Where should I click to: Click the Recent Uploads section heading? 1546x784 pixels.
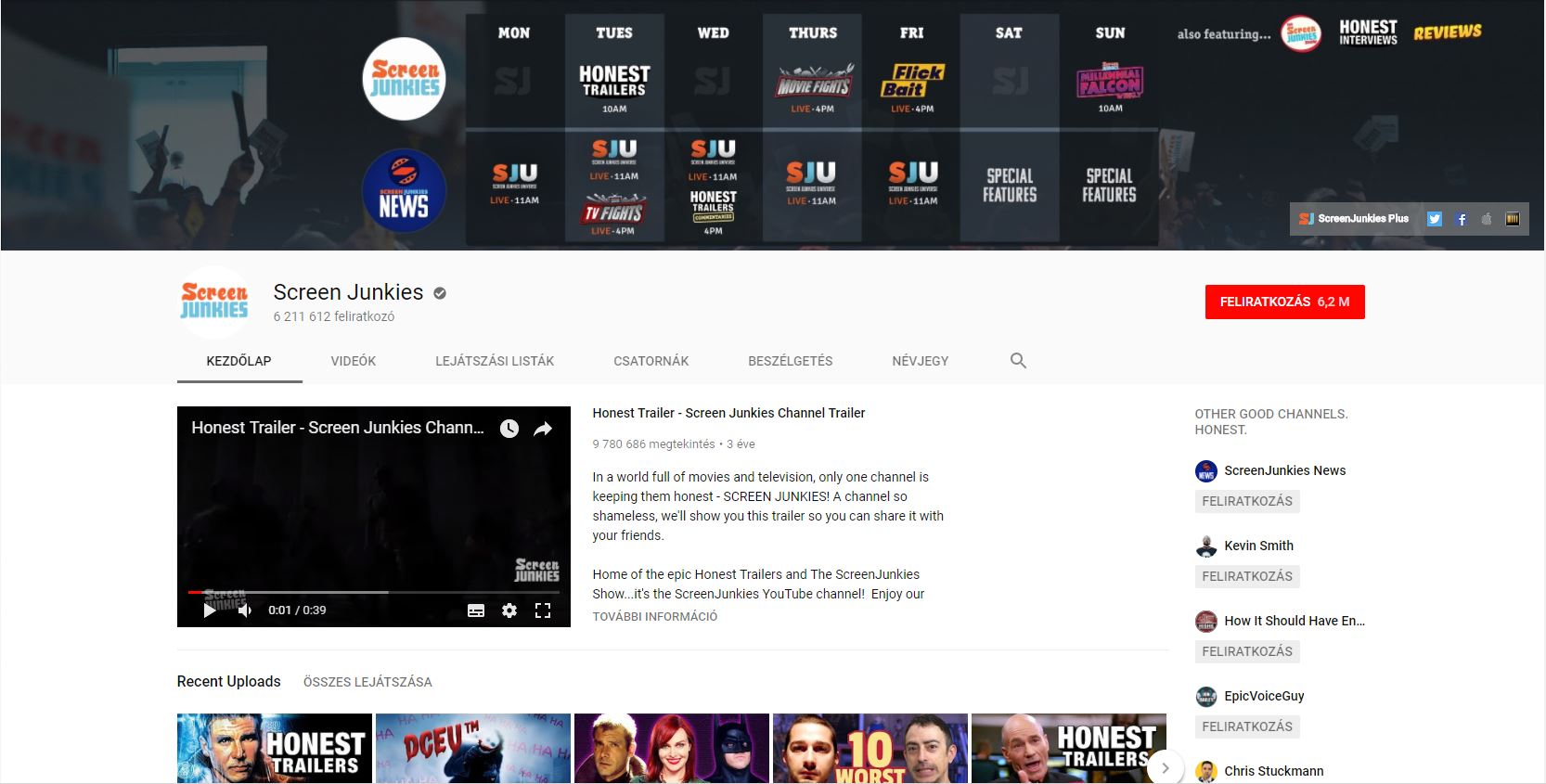point(228,681)
